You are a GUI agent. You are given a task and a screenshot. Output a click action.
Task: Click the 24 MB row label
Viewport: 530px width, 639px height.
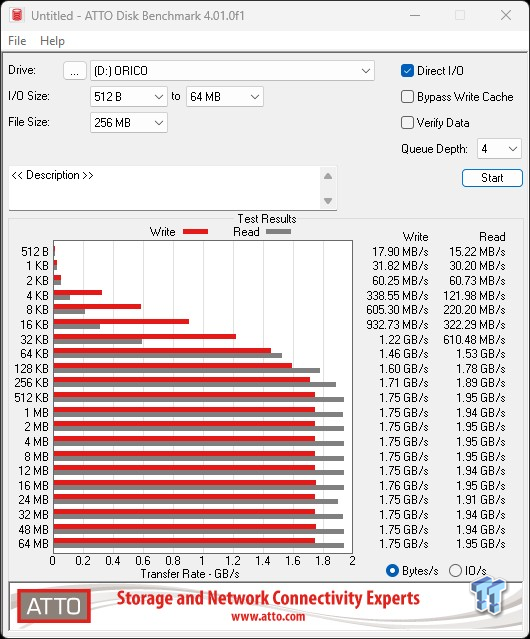click(33, 500)
